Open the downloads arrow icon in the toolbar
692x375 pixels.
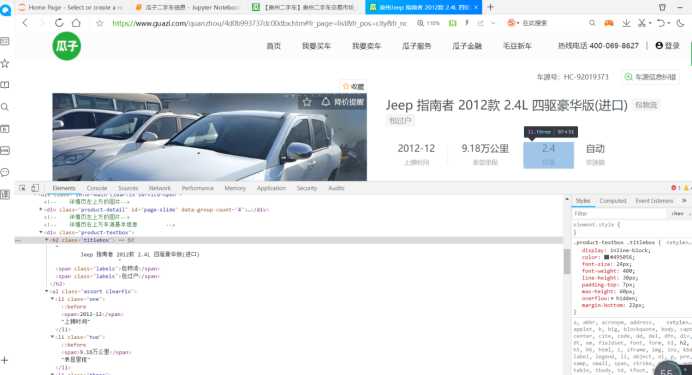click(626, 23)
